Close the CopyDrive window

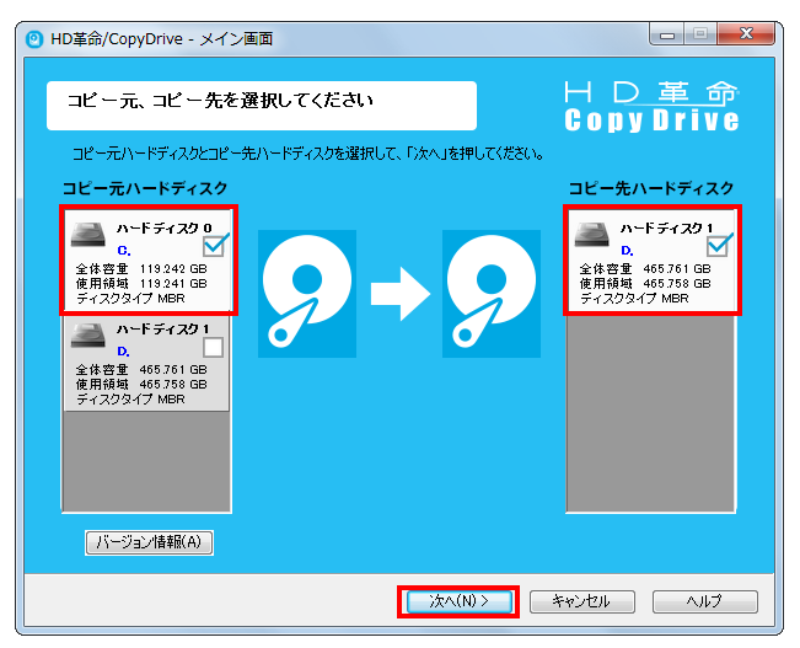click(x=746, y=34)
